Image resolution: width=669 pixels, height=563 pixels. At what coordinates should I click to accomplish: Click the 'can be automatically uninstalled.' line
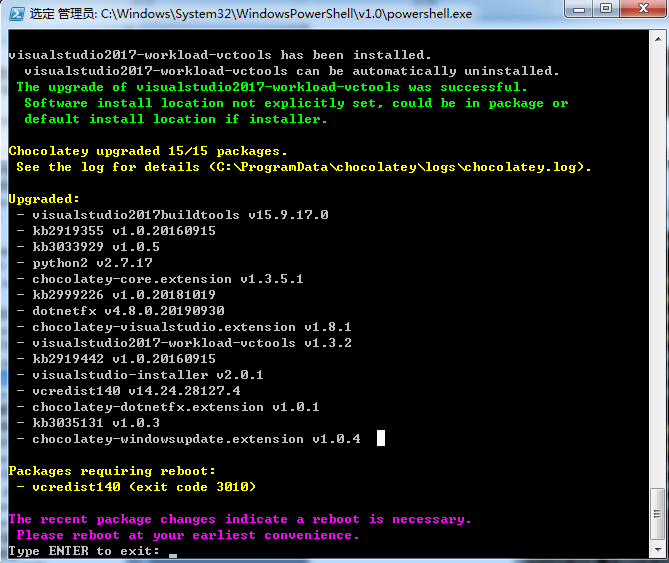[x=292, y=71]
